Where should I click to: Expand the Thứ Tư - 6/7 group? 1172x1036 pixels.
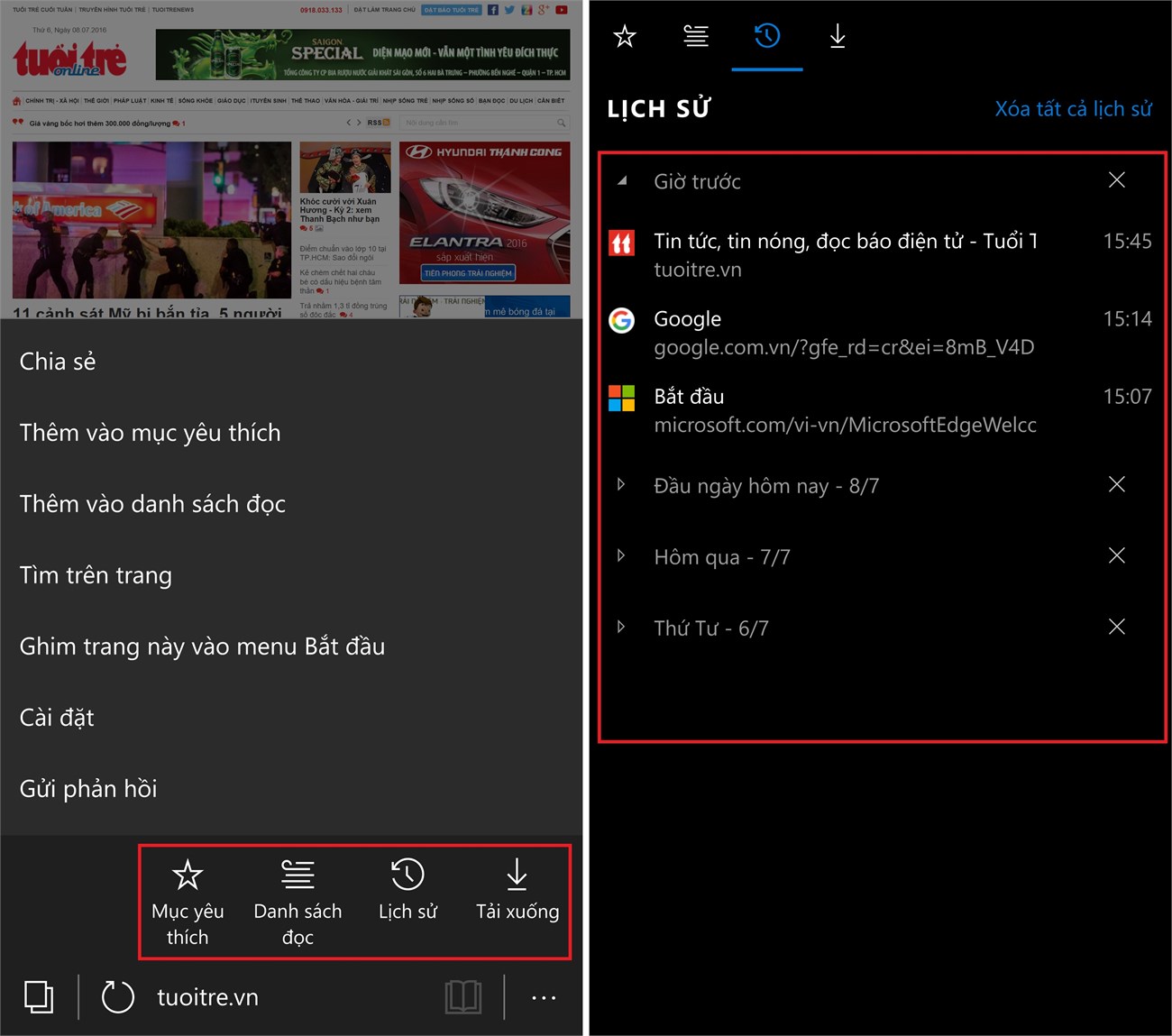coord(621,627)
